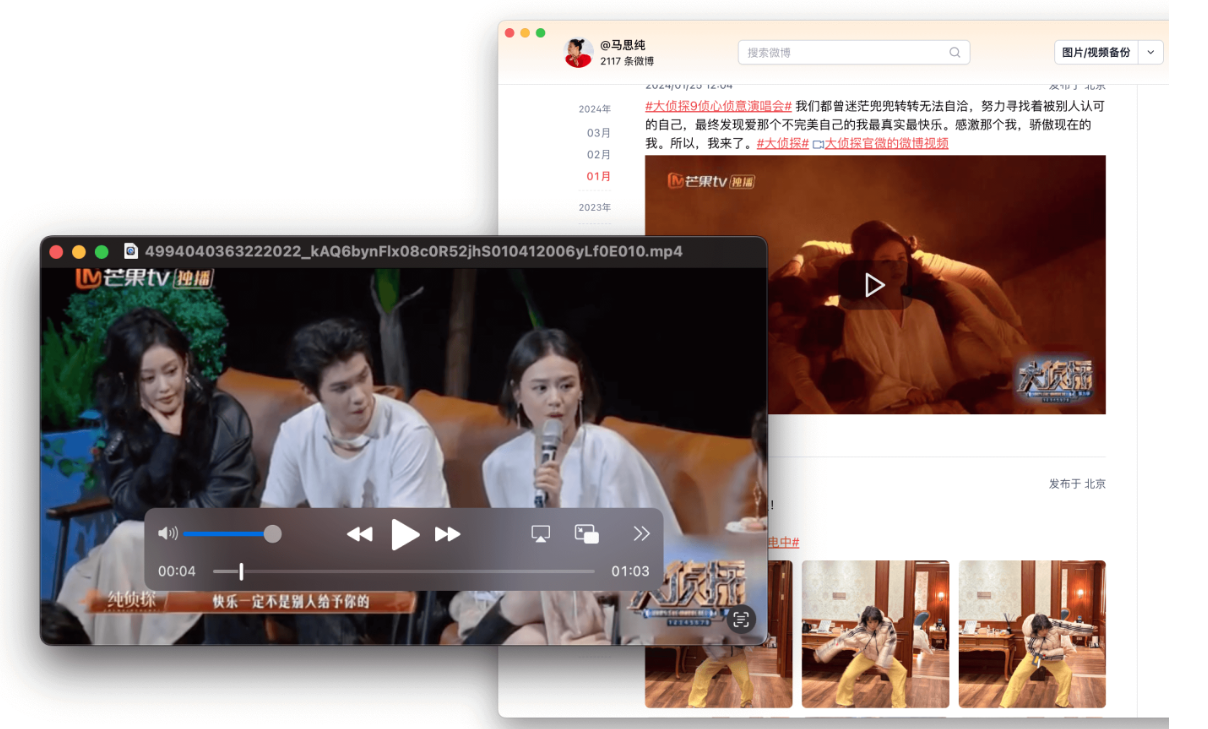This screenshot has width=1208, height=729.
Task: Open the third dance photo thumbnail
Action: 1032,634
